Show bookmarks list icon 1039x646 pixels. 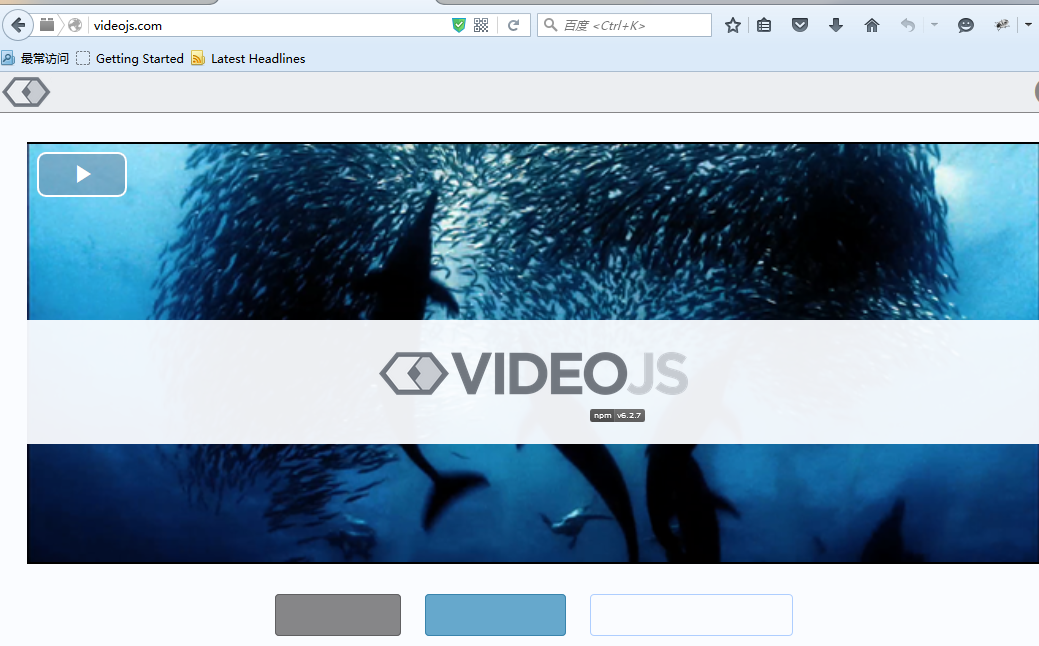click(764, 25)
